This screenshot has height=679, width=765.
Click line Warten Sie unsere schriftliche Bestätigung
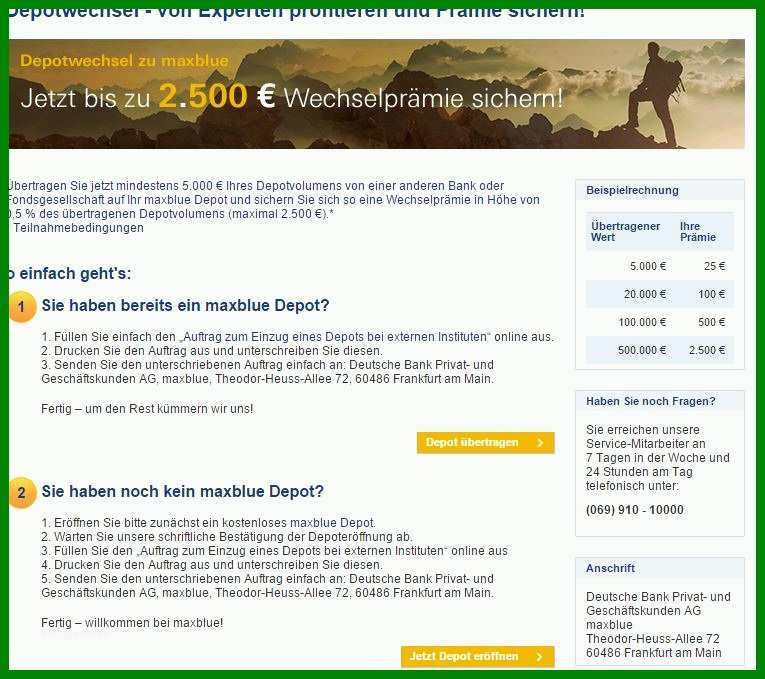[227, 537]
